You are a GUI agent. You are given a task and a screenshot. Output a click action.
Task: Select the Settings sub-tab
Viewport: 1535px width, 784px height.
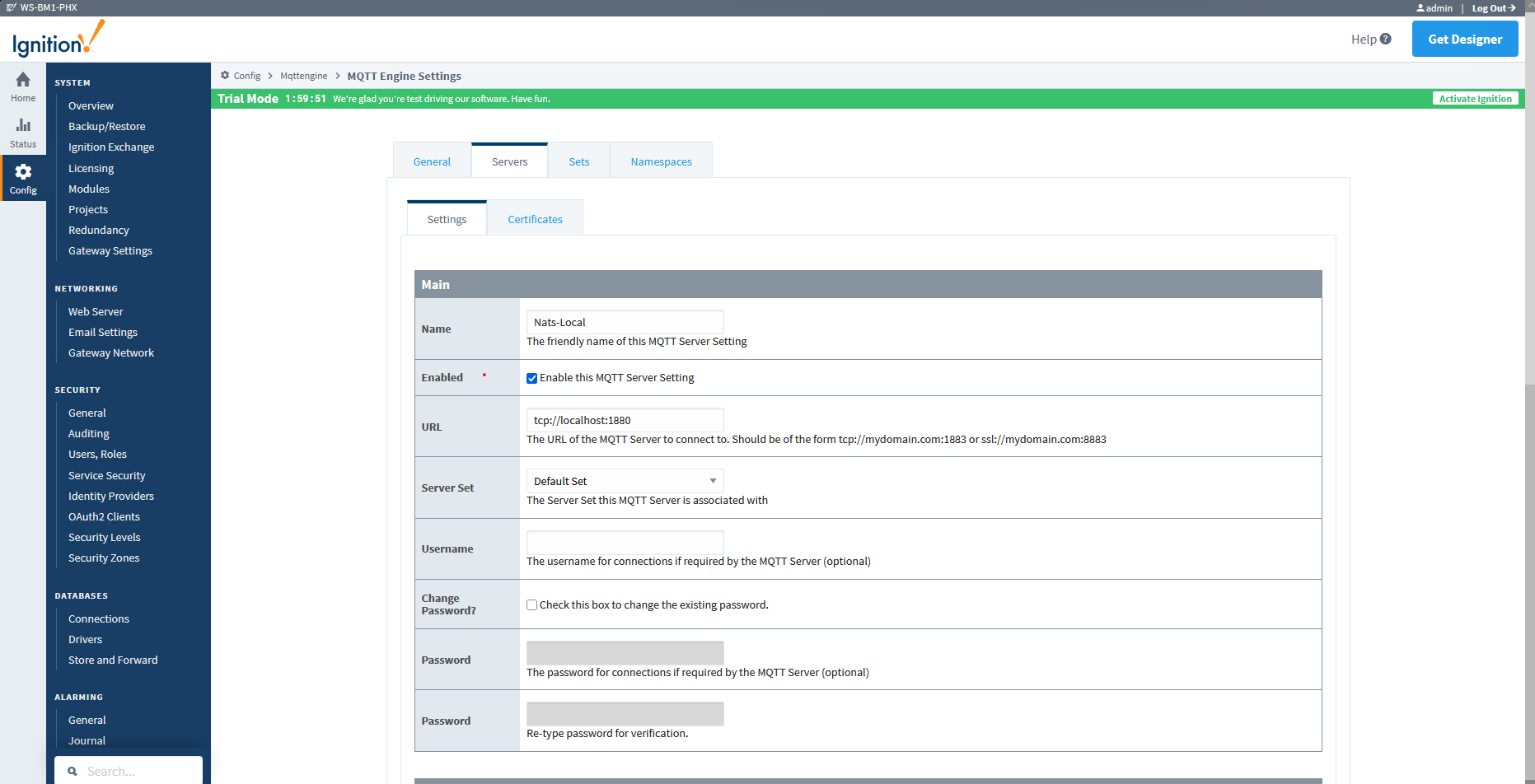click(447, 219)
